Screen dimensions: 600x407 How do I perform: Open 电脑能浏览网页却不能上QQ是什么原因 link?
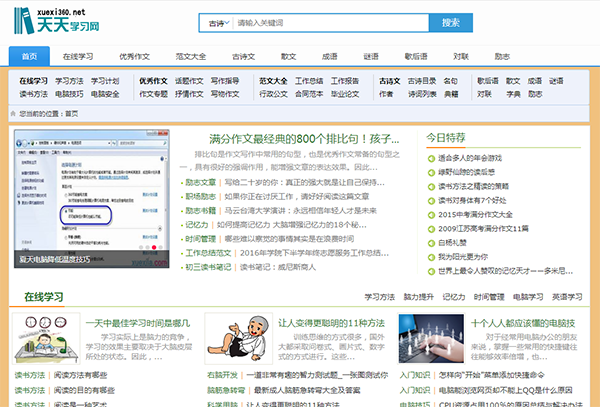(505, 391)
